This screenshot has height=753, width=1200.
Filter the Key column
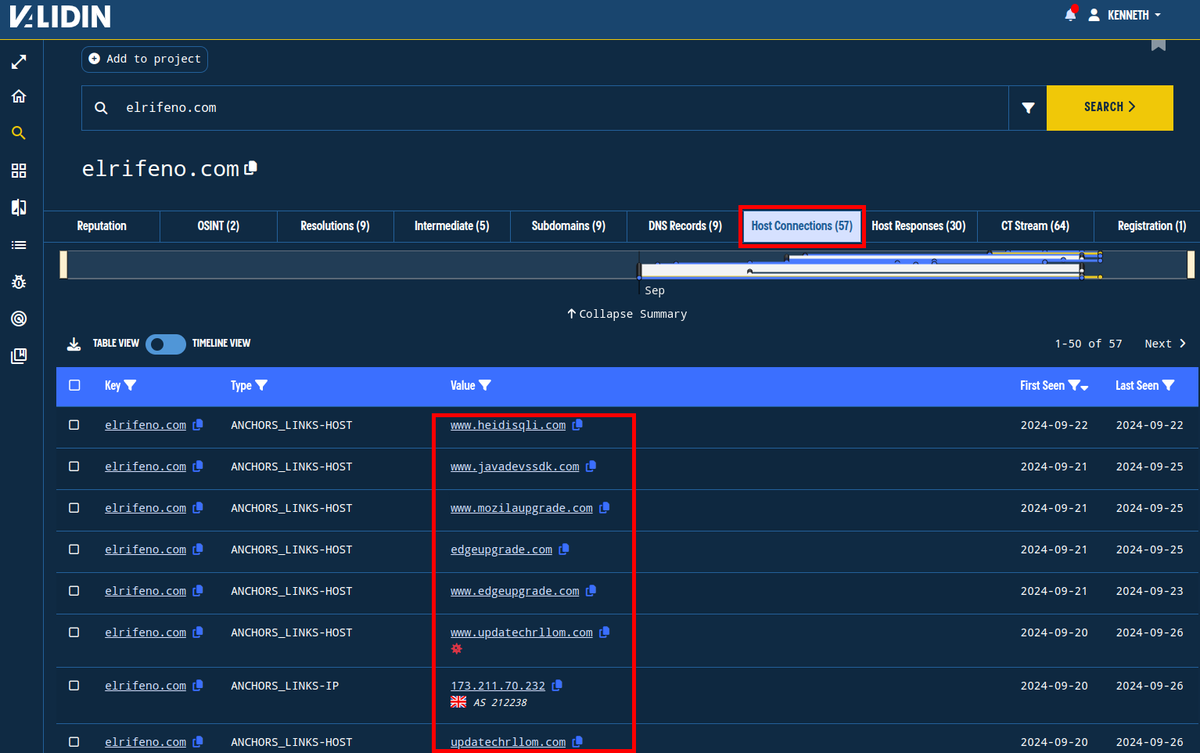pos(130,385)
